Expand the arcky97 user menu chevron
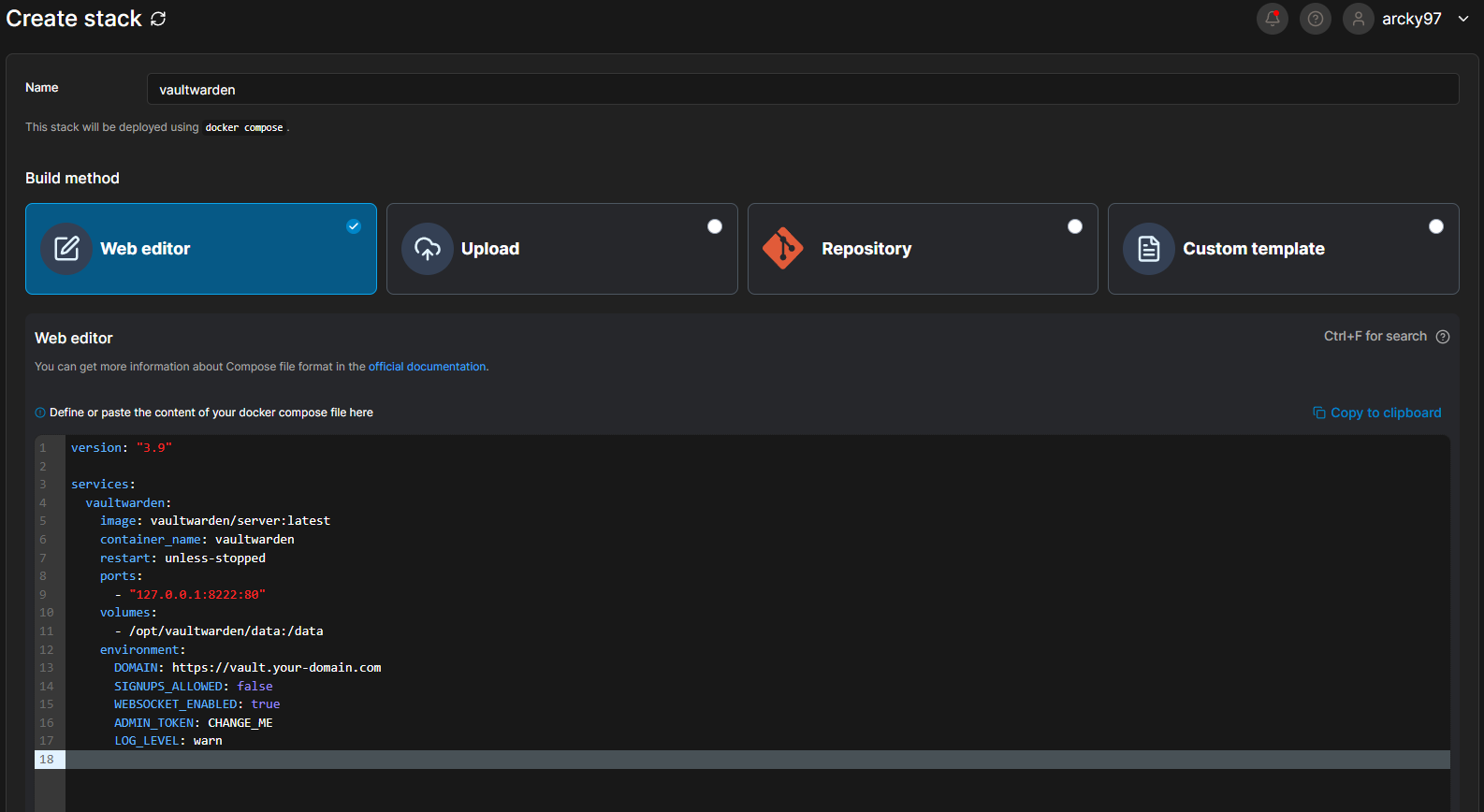 [1463, 19]
